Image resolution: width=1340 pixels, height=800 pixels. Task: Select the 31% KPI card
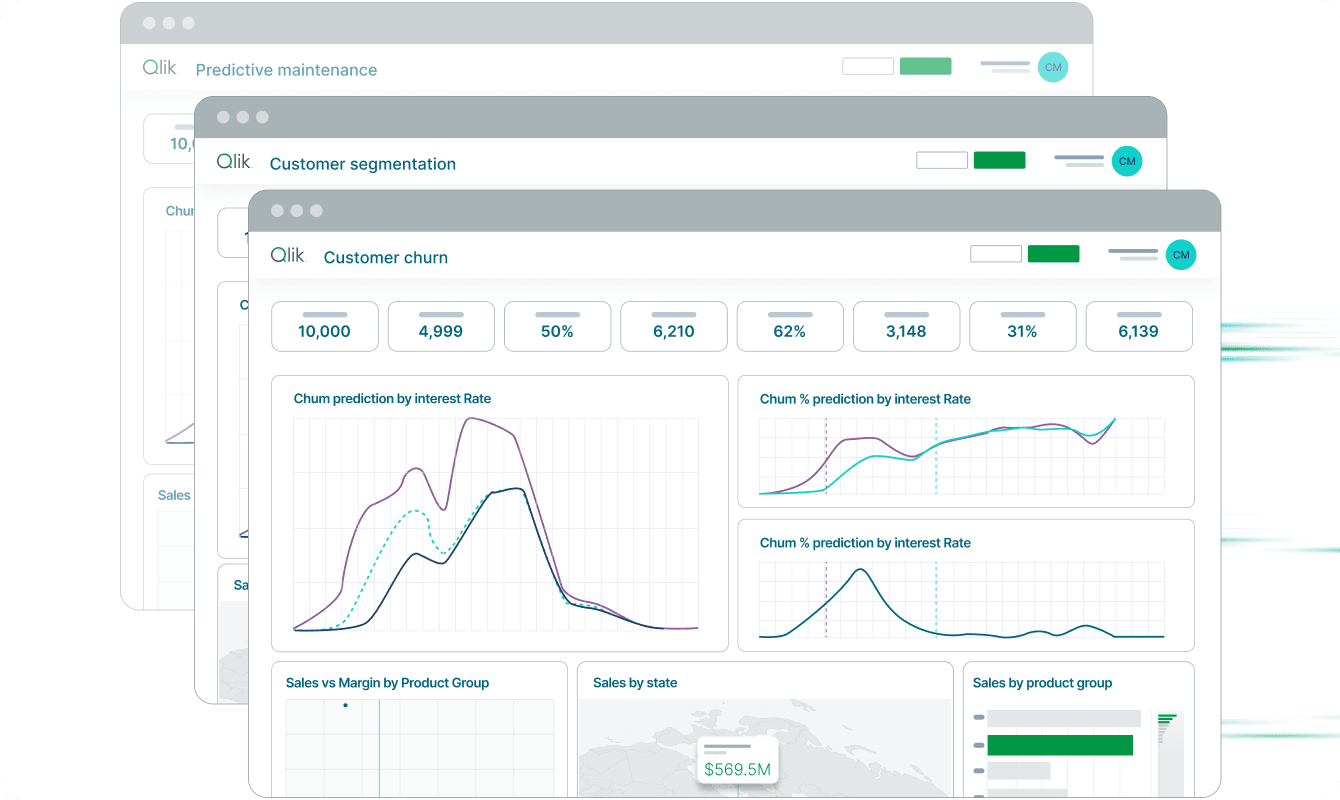[1023, 326]
